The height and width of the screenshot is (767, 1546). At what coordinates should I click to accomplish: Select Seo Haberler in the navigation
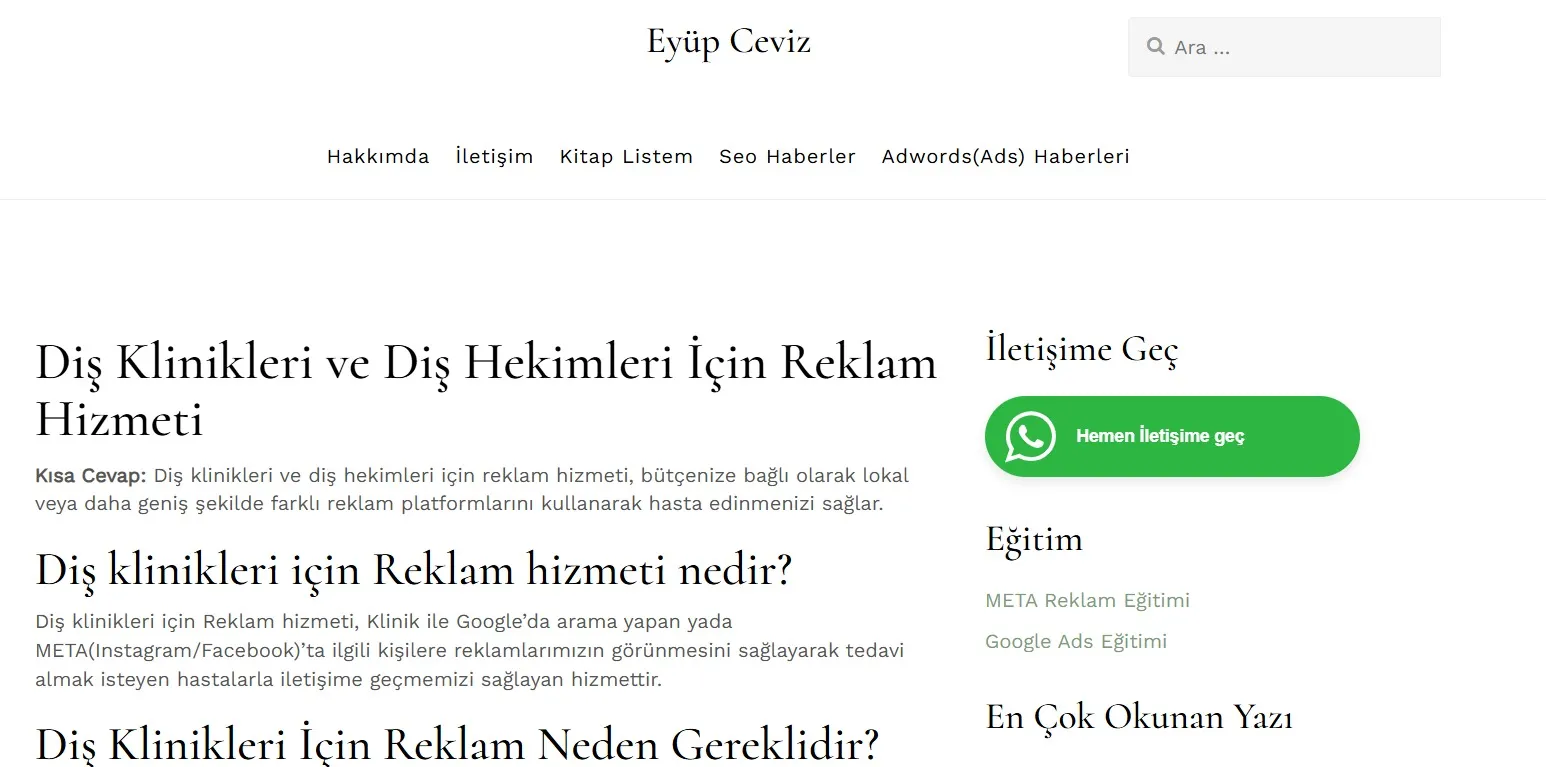click(787, 157)
